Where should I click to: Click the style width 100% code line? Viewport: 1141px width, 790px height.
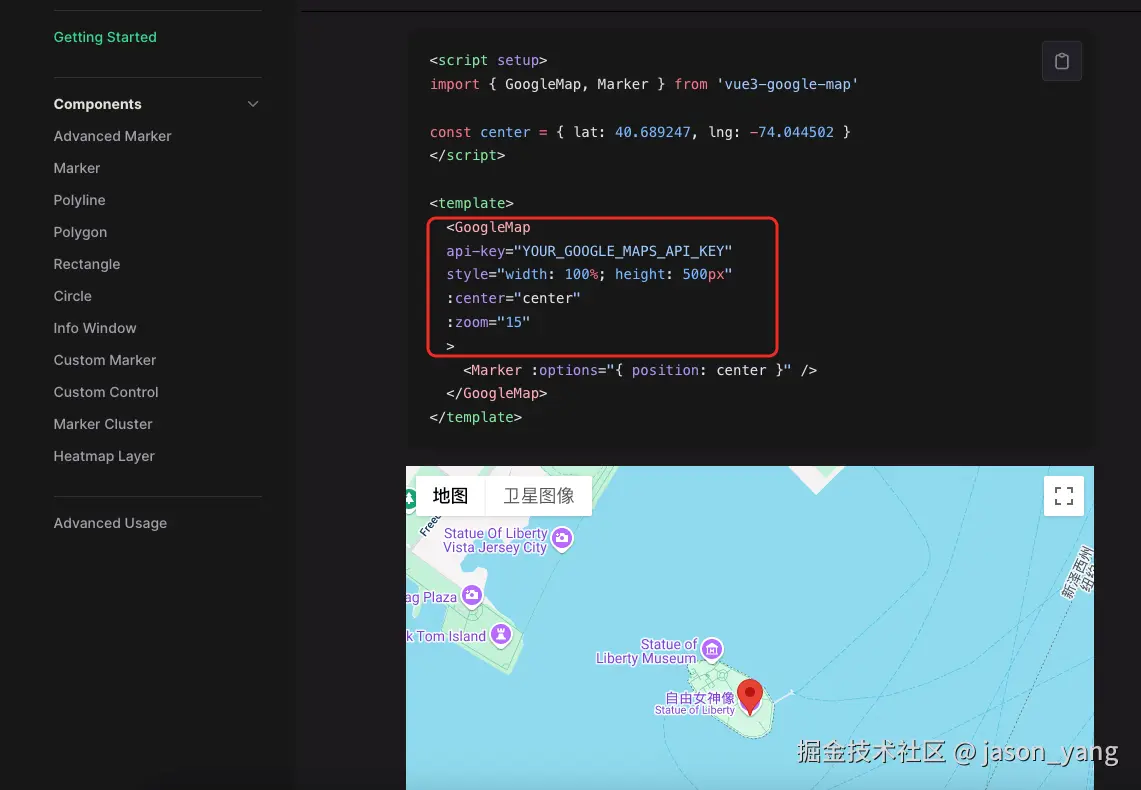pyautogui.click(x=589, y=274)
